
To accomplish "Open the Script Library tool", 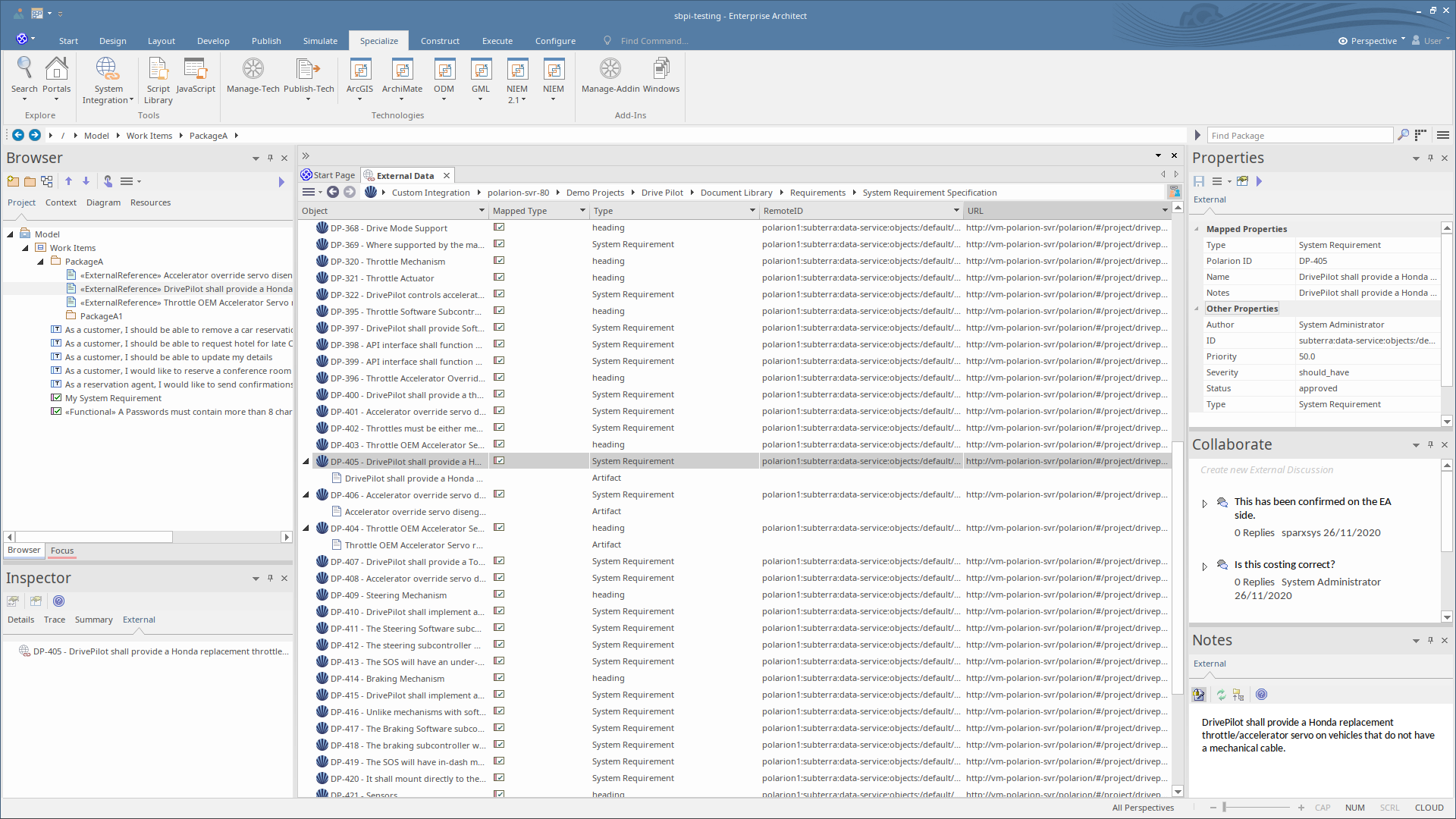I will tap(158, 80).
